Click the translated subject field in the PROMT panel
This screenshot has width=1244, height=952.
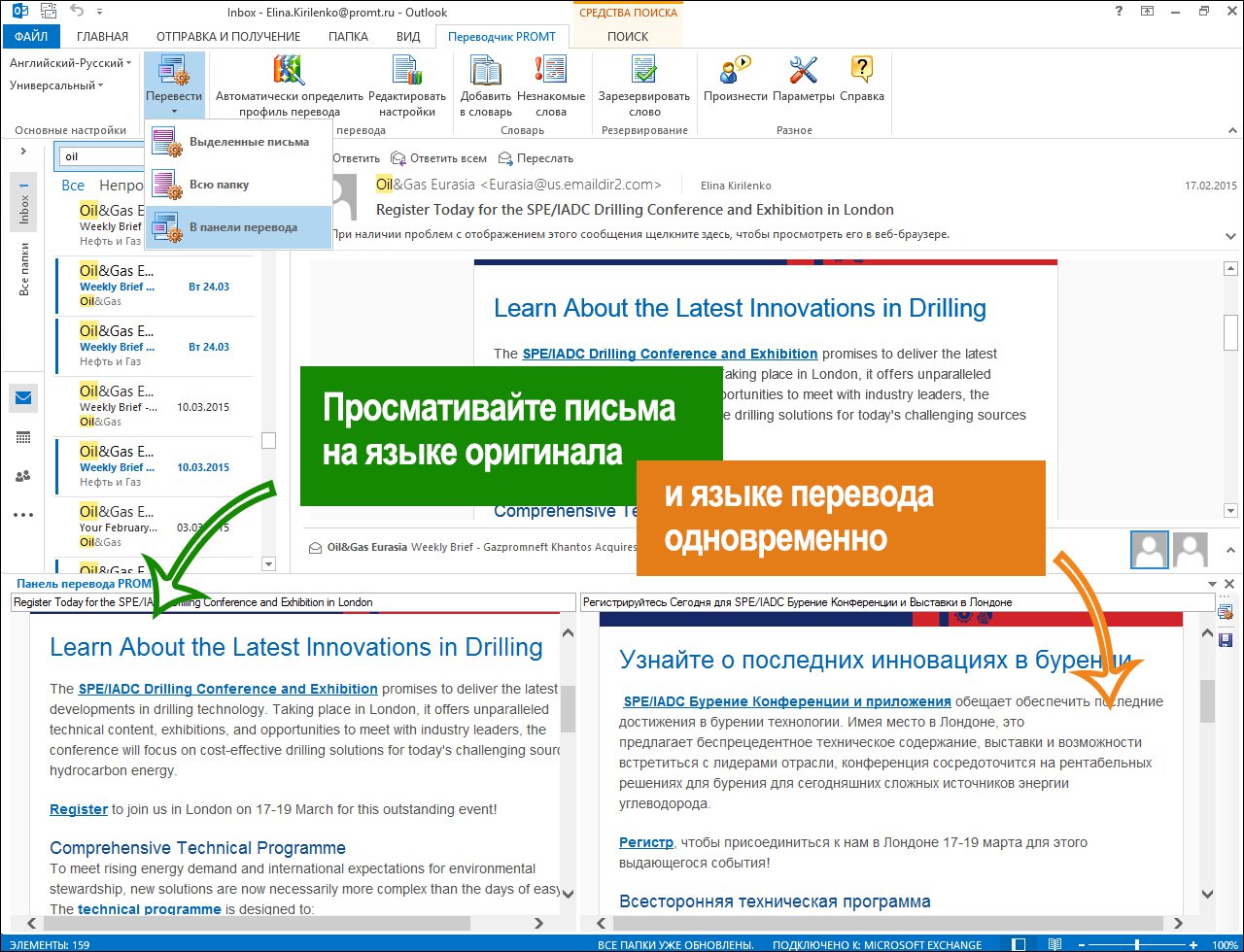896,602
